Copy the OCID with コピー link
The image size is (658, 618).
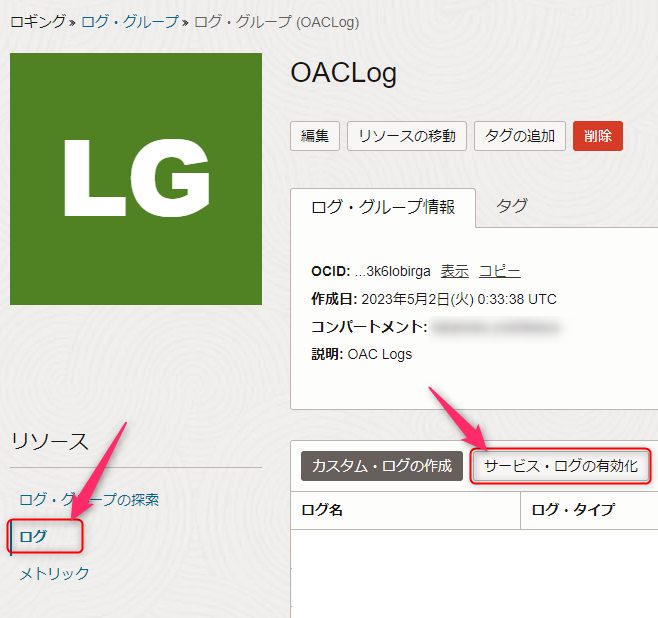point(500,271)
